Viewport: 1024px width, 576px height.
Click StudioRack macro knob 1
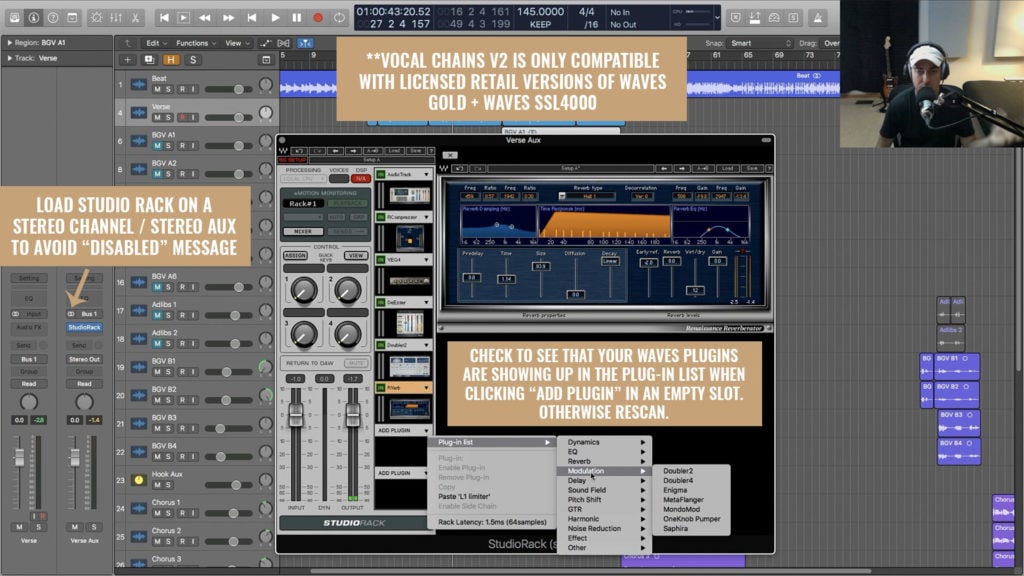[x=304, y=291]
